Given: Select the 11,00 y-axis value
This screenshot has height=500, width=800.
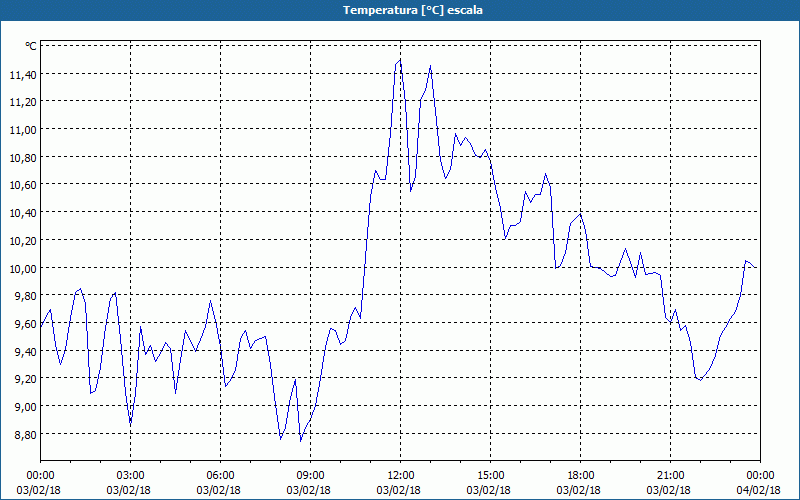Looking at the screenshot, I should [x=23, y=130].
